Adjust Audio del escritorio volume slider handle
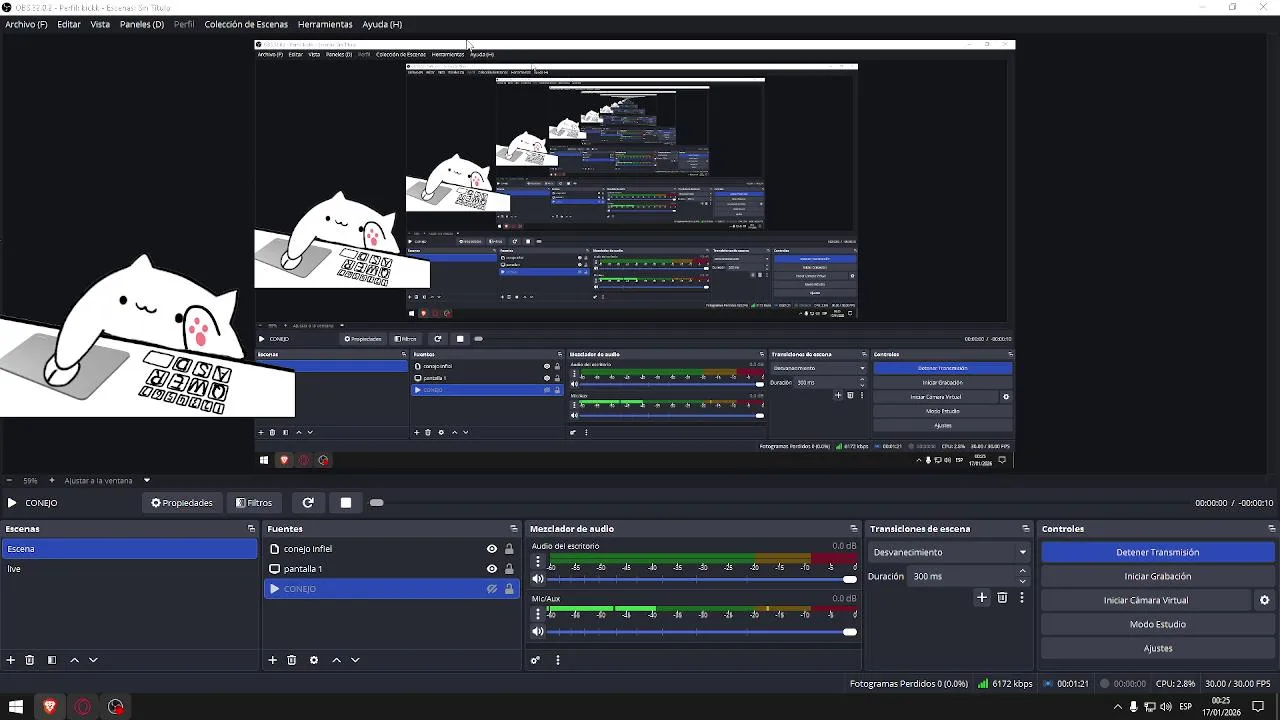1280x720 pixels. [x=850, y=579]
